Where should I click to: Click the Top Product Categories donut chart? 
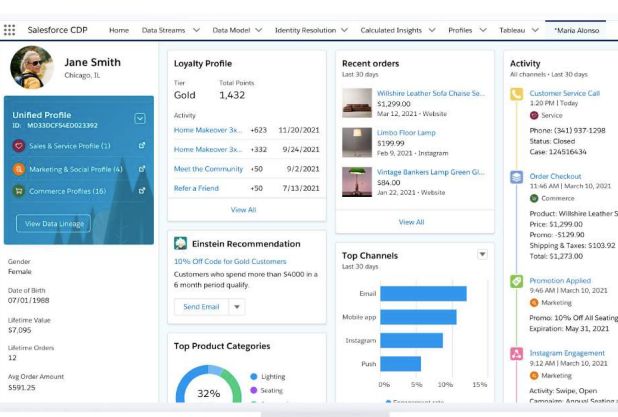[208, 385]
